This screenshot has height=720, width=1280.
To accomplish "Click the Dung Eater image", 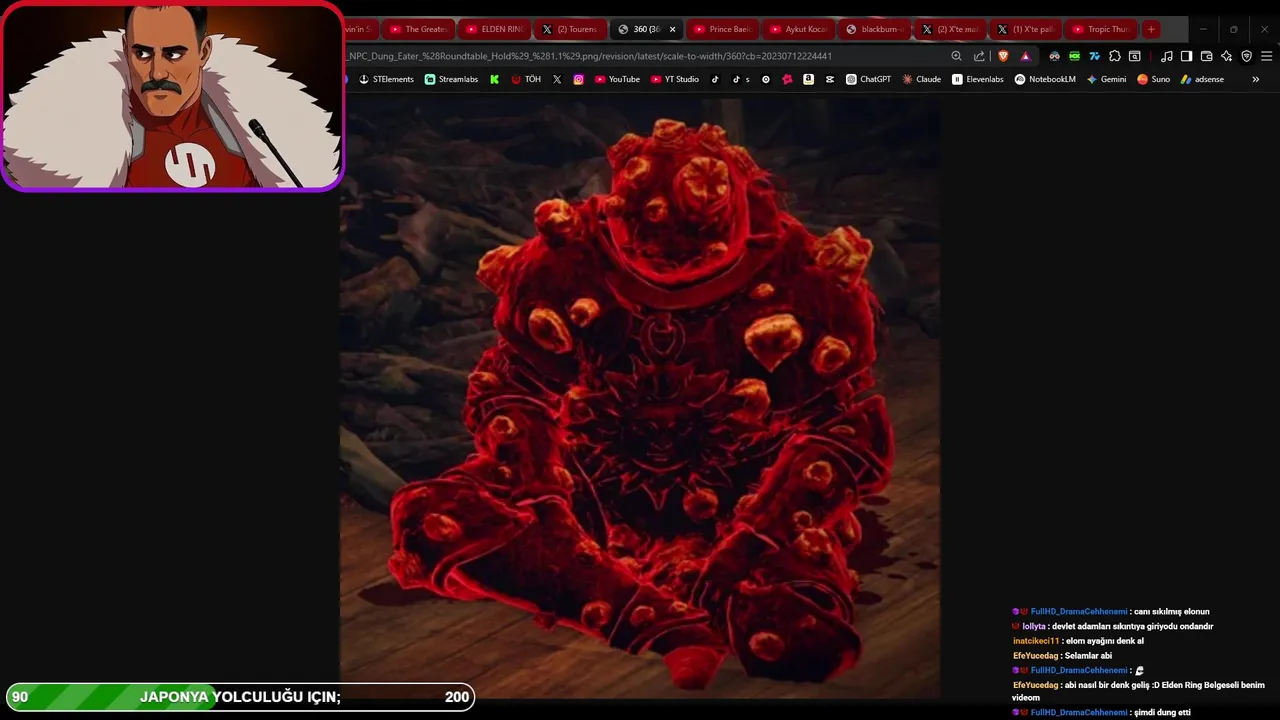I will 640,398.
